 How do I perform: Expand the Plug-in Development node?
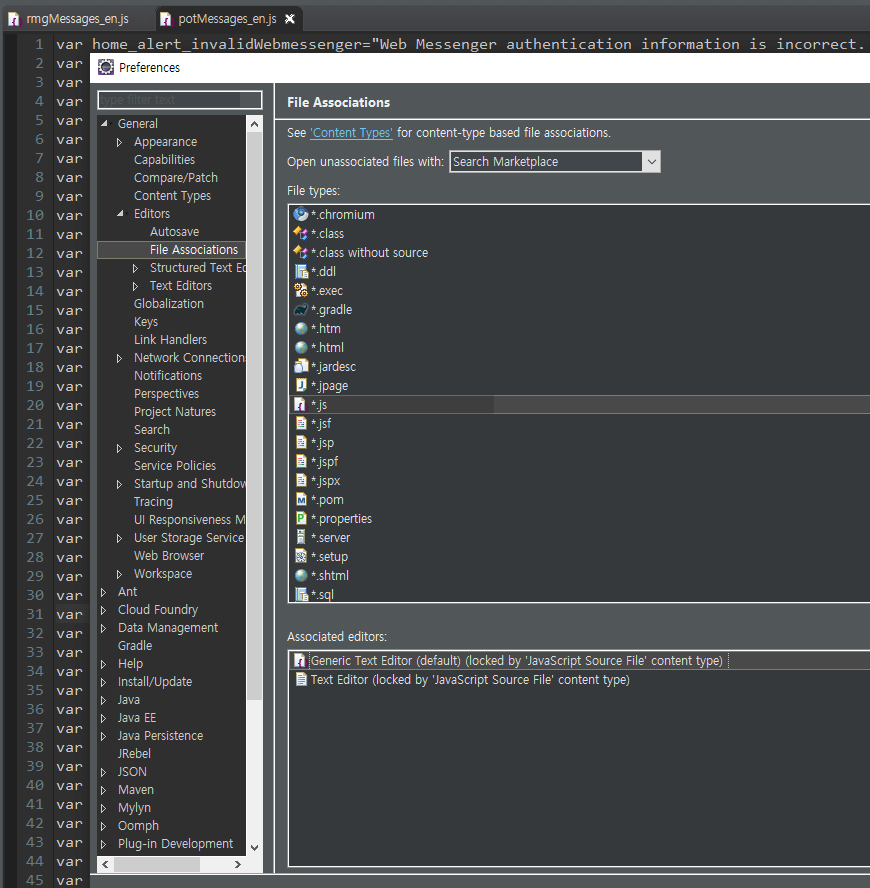coord(104,844)
